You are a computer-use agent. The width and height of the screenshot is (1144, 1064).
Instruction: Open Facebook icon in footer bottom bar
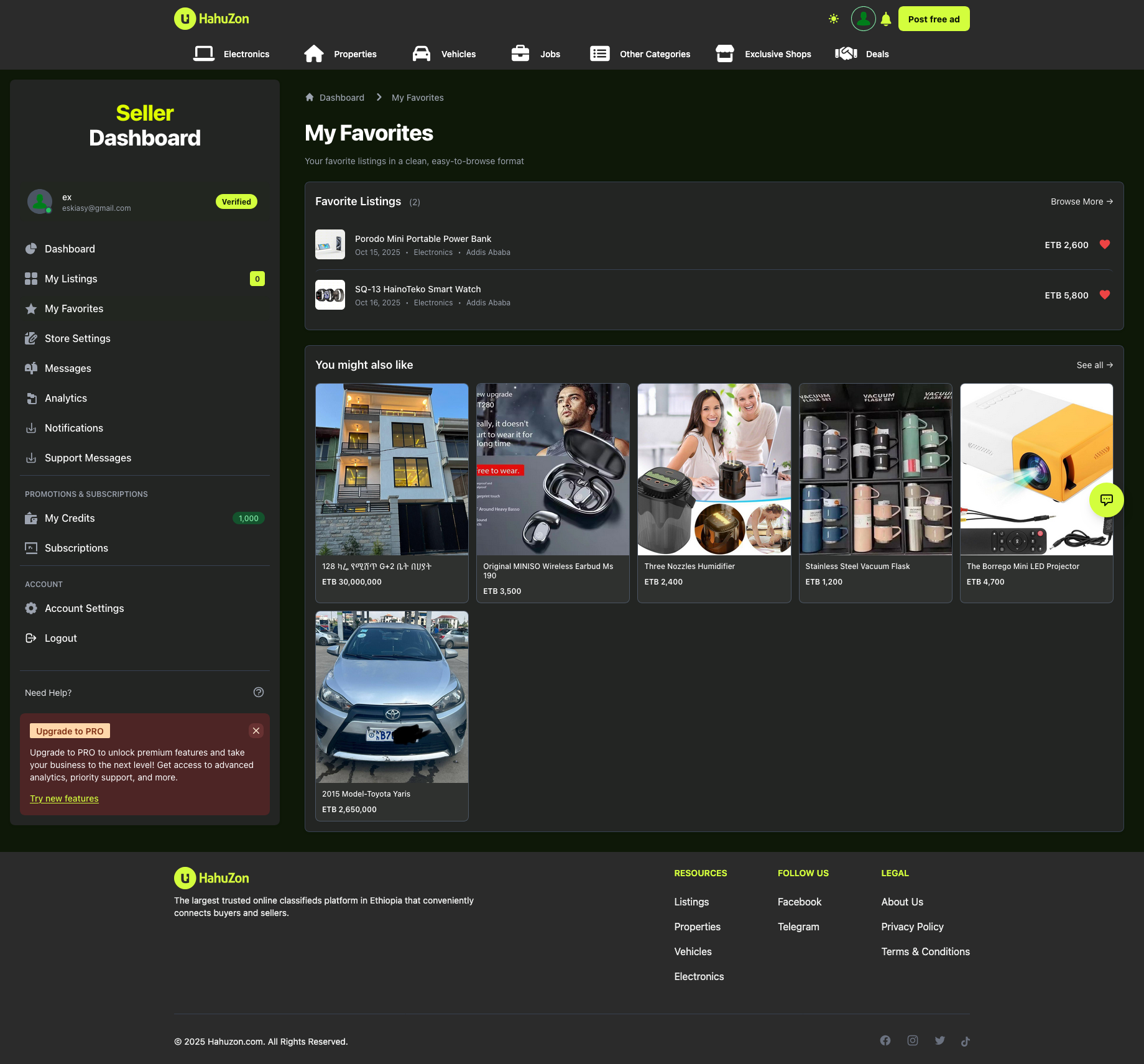[x=885, y=1041]
